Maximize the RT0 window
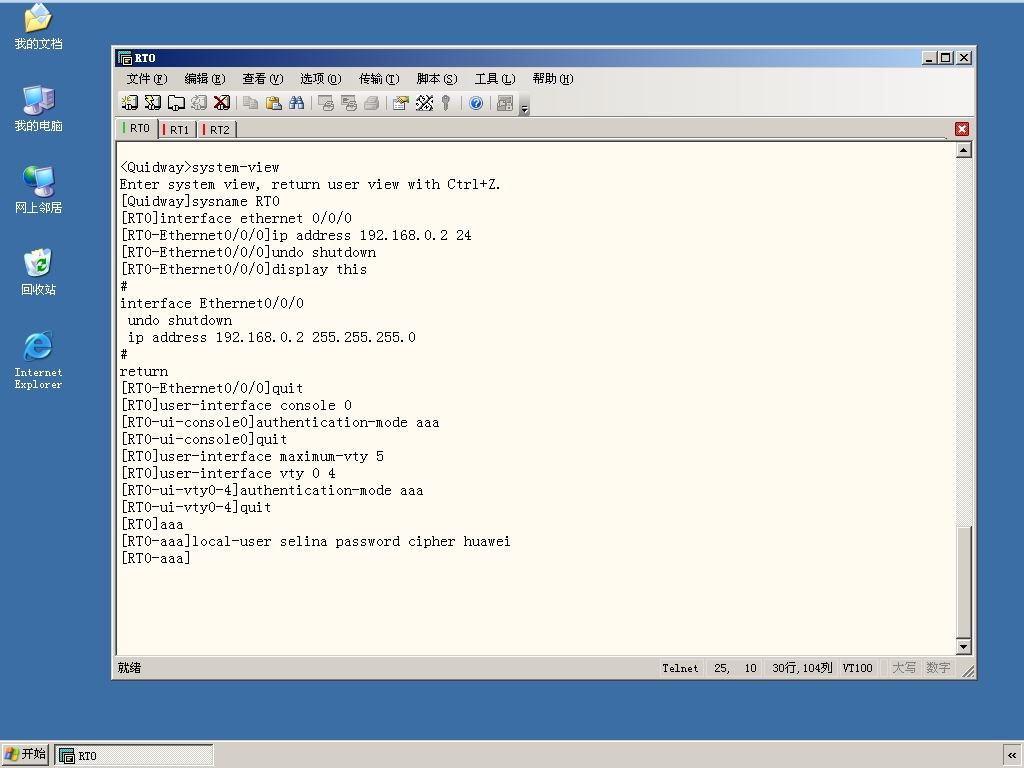The image size is (1024, 768). click(945, 58)
